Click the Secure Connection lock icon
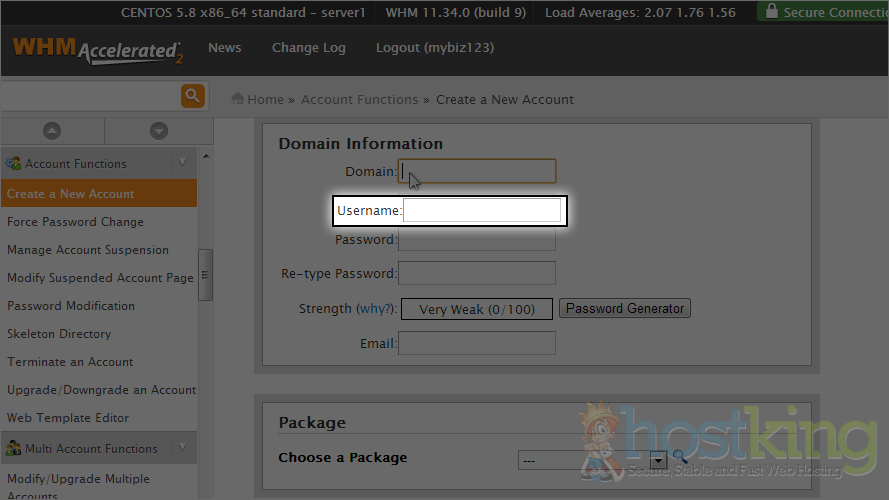 (x=770, y=12)
